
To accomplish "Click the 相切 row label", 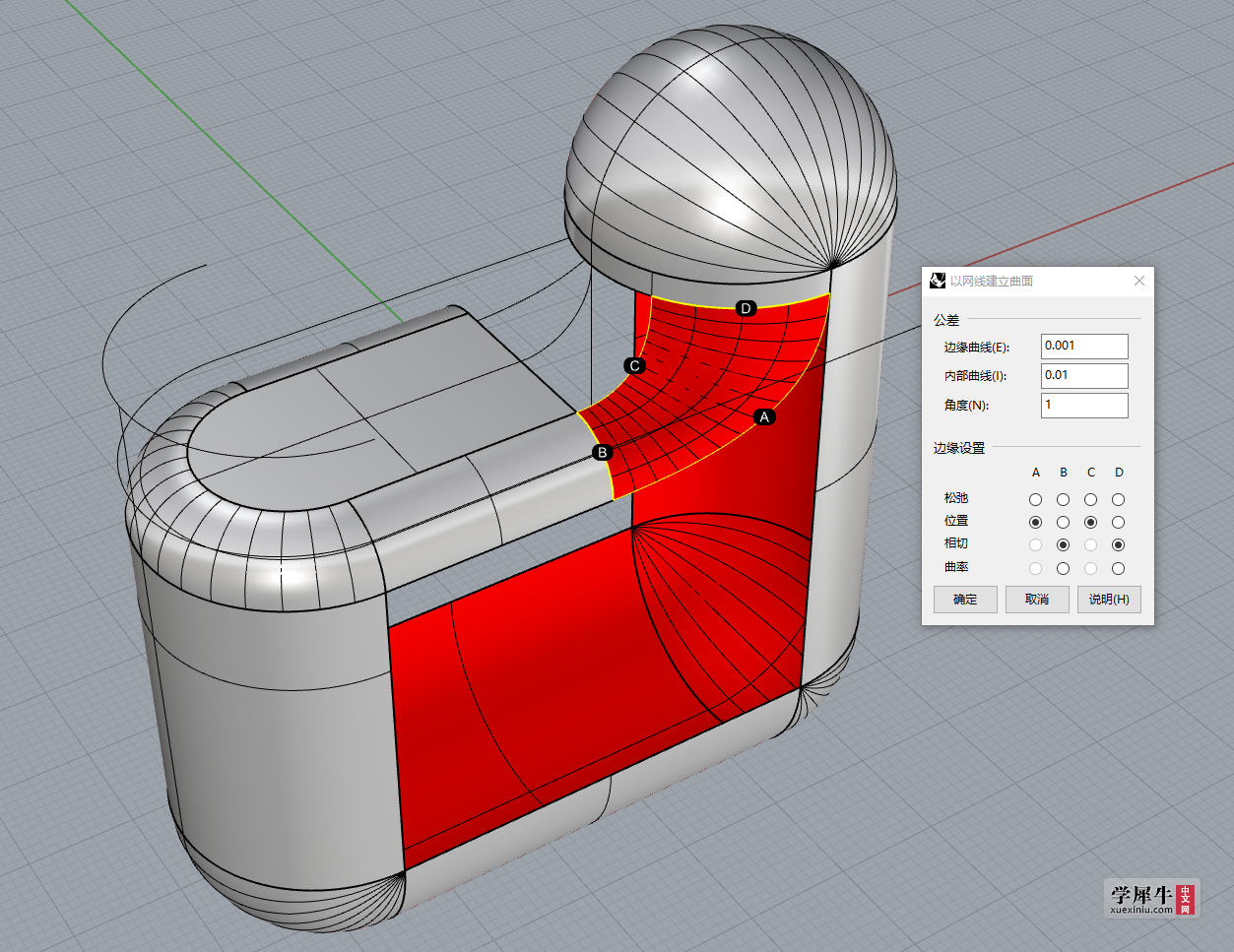I will (956, 543).
